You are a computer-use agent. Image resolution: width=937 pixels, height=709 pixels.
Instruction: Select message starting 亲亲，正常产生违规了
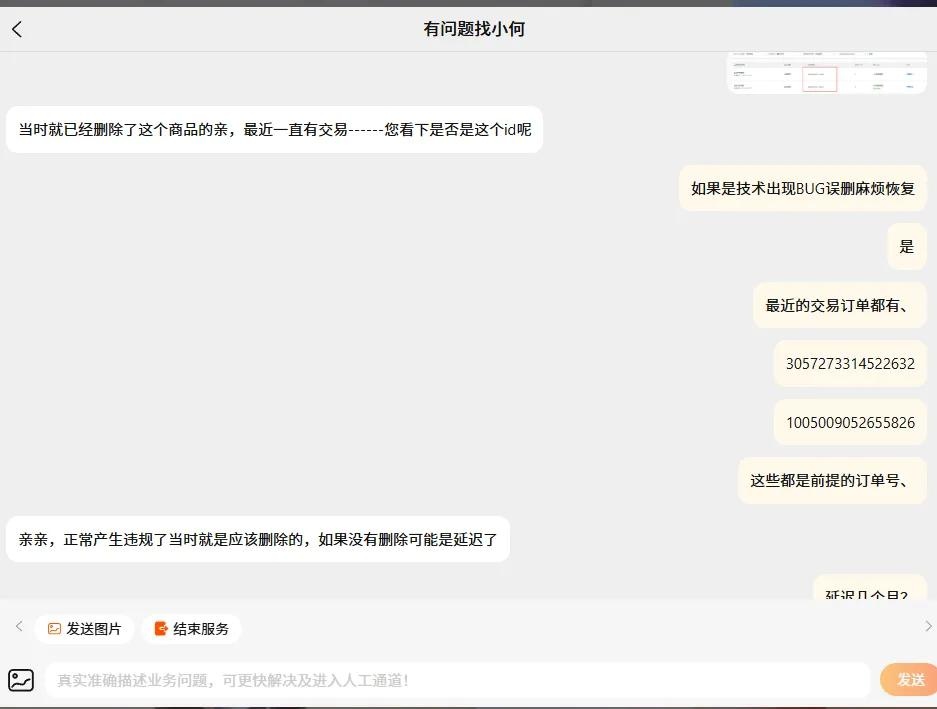pos(258,539)
